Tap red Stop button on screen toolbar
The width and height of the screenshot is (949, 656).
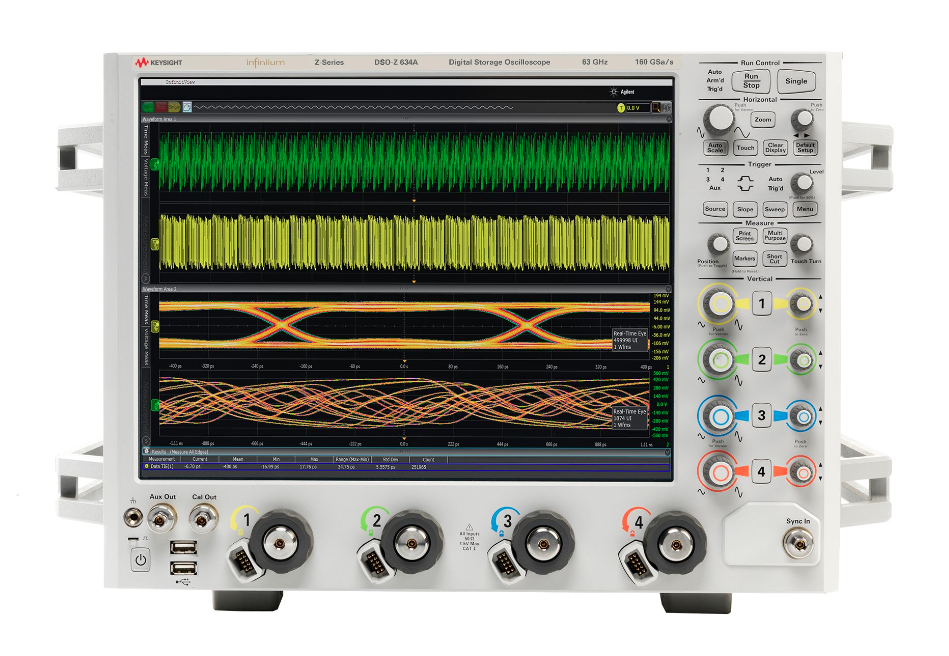pos(161,107)
